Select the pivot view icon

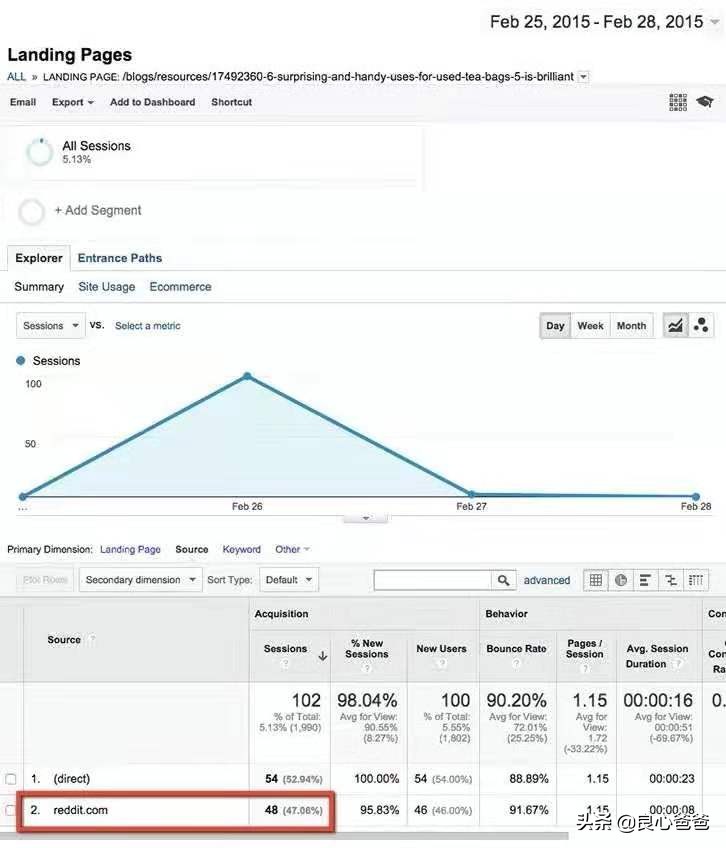(x=696, y=580)
